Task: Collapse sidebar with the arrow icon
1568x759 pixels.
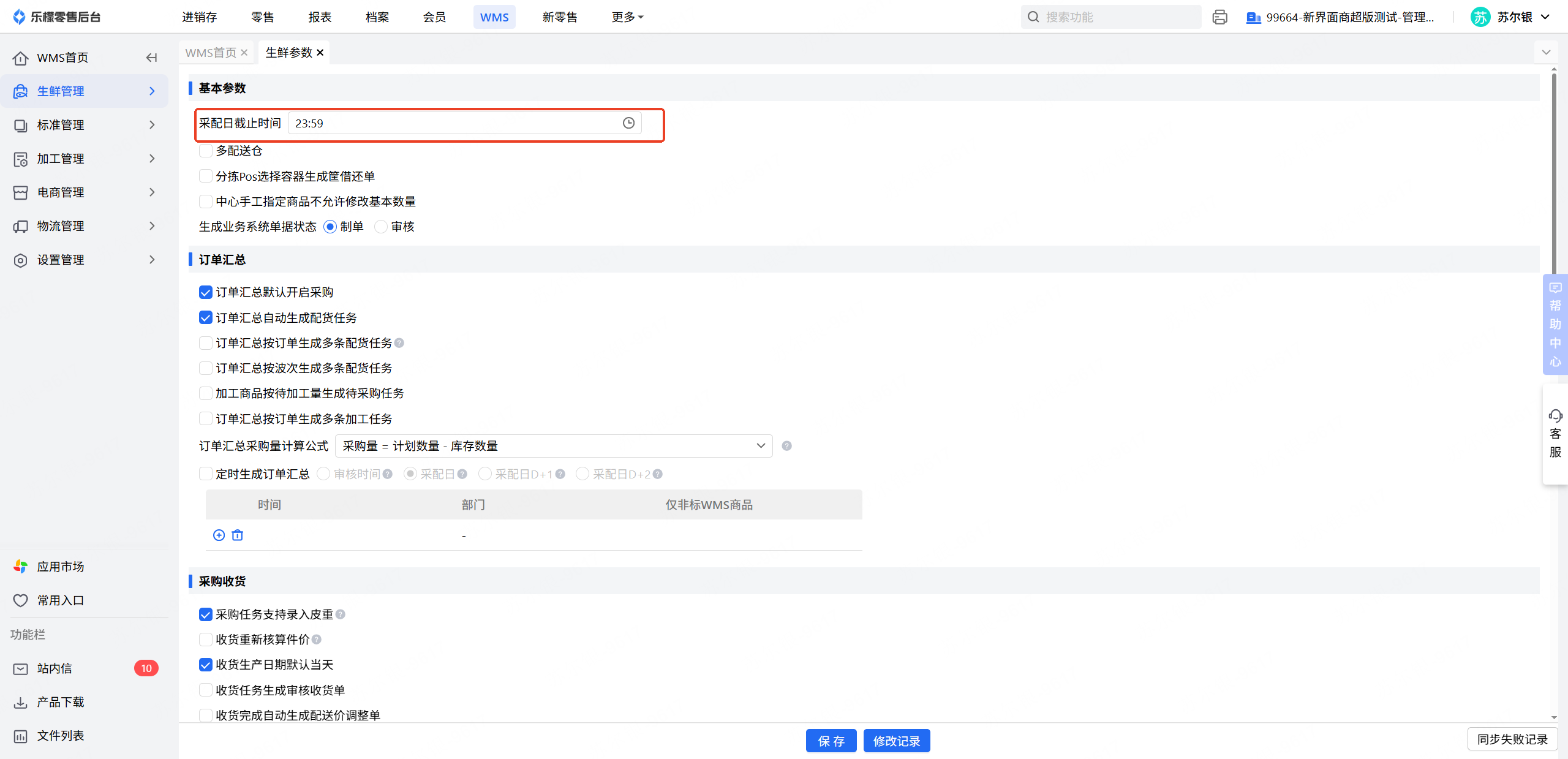Action: [x=151, y=58]
